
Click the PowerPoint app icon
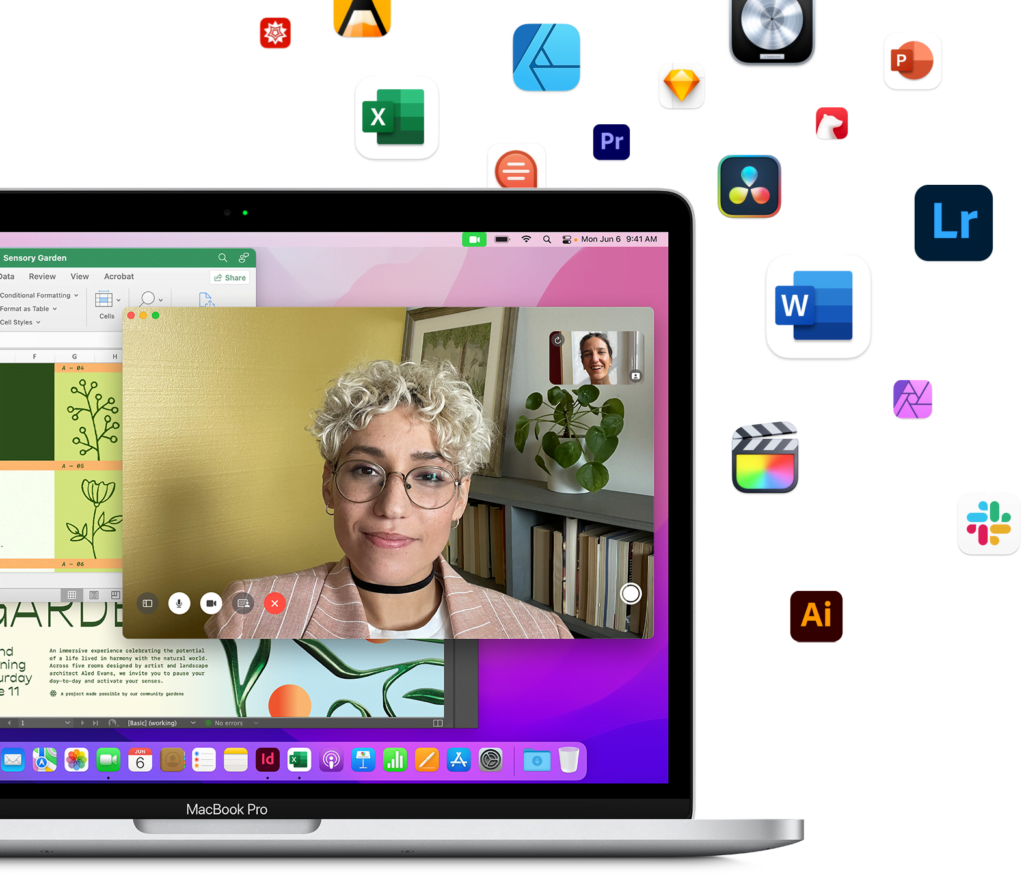click(x=912, y=61)
